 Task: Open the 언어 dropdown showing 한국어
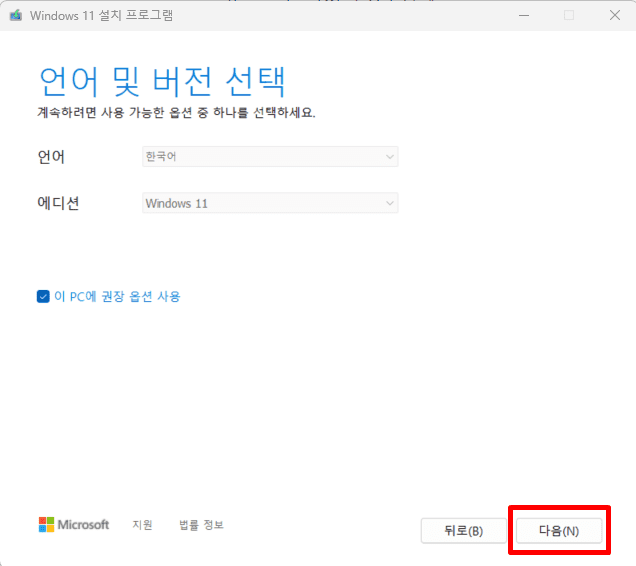270,157
